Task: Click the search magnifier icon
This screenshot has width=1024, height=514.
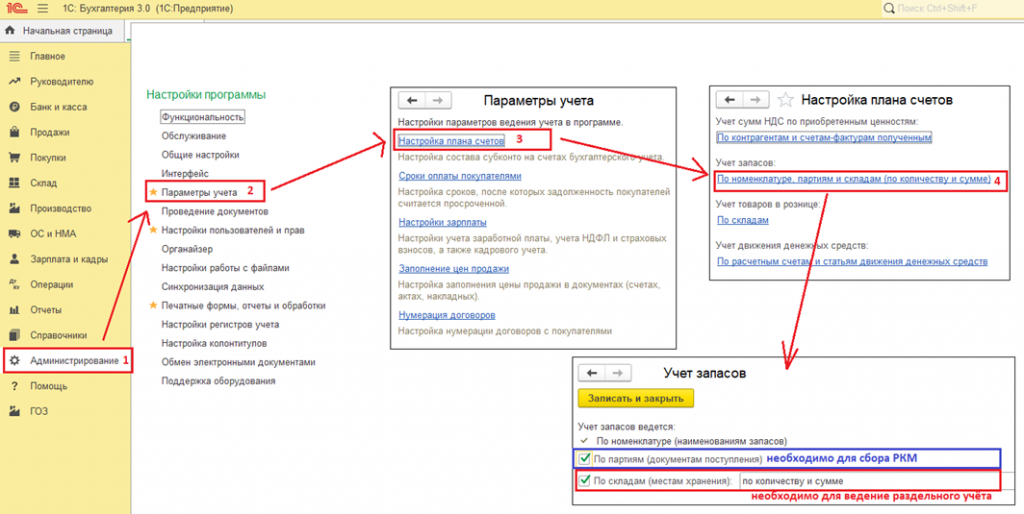Action: pyautogui.click(x=888, y=8)
